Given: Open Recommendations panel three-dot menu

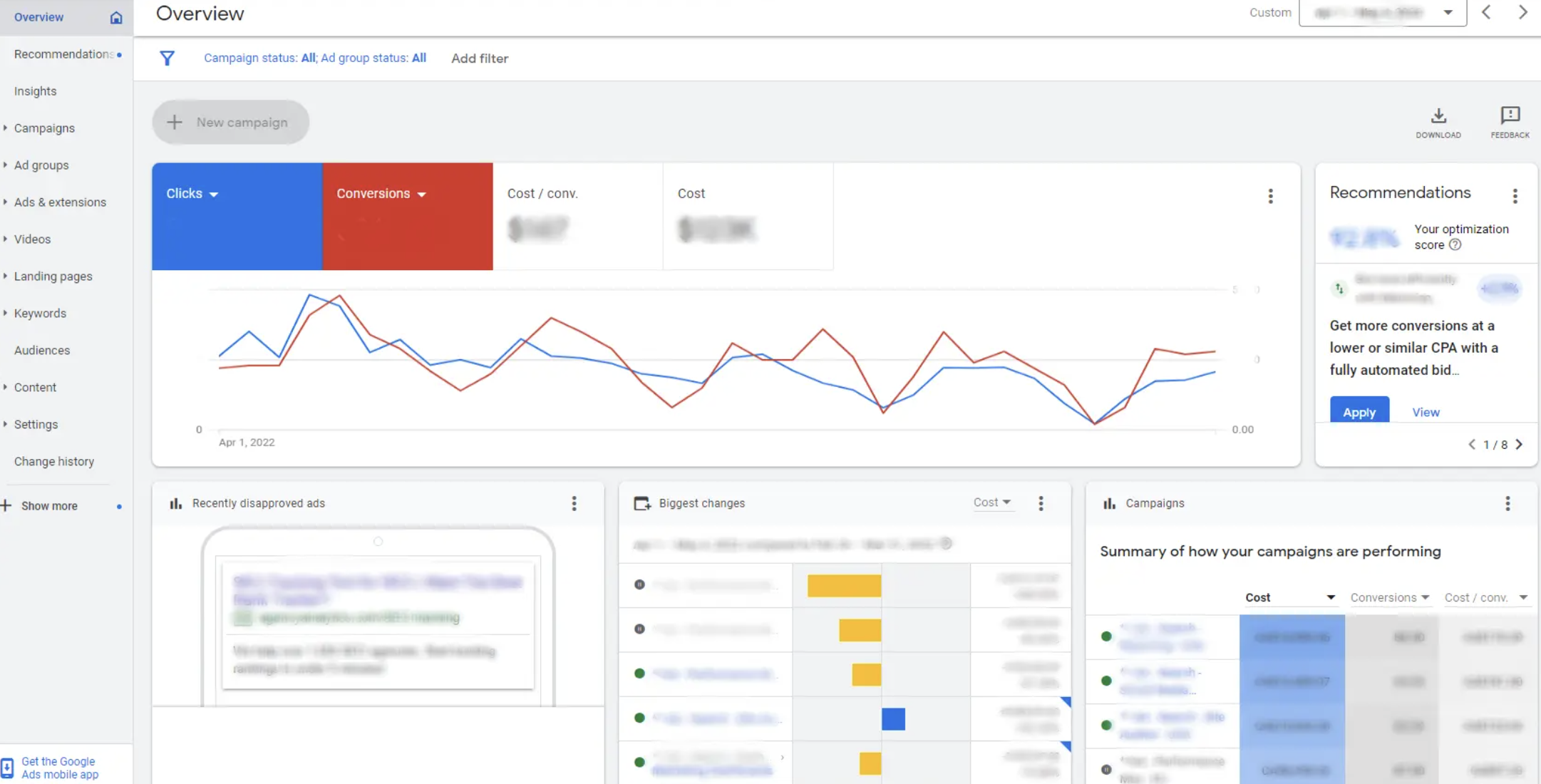Looking at the screenshot, I should pyautogui.click(x=1515, y=196).
